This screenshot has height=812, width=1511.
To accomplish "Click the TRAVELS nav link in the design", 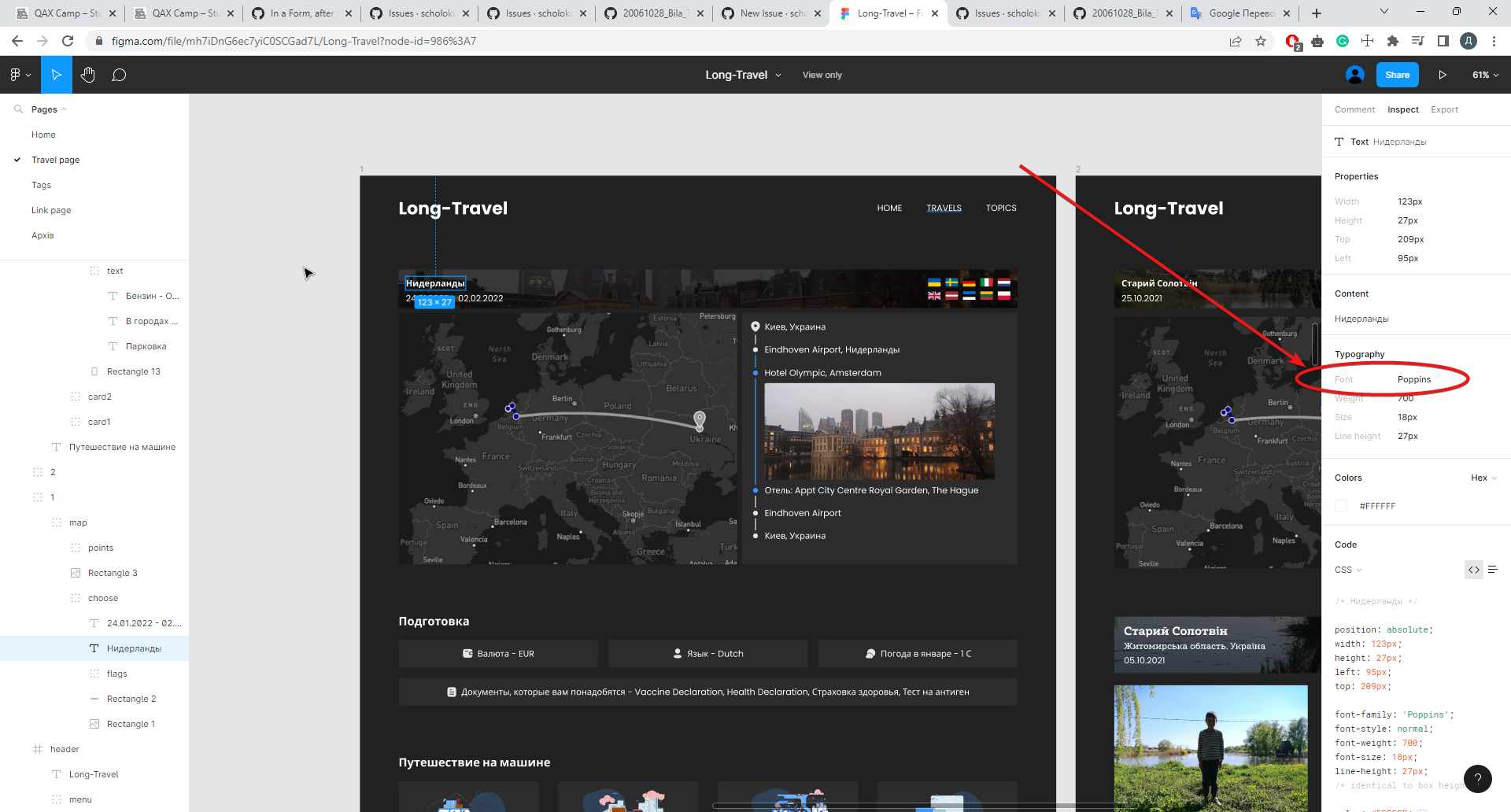I will pos(944,208).
